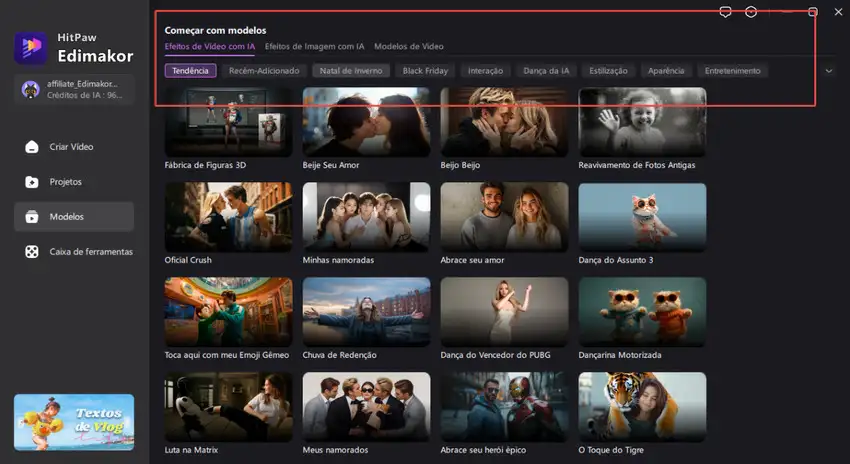
Task: Click the HitPaw Edimakor logo
Action: click(29, 46)
